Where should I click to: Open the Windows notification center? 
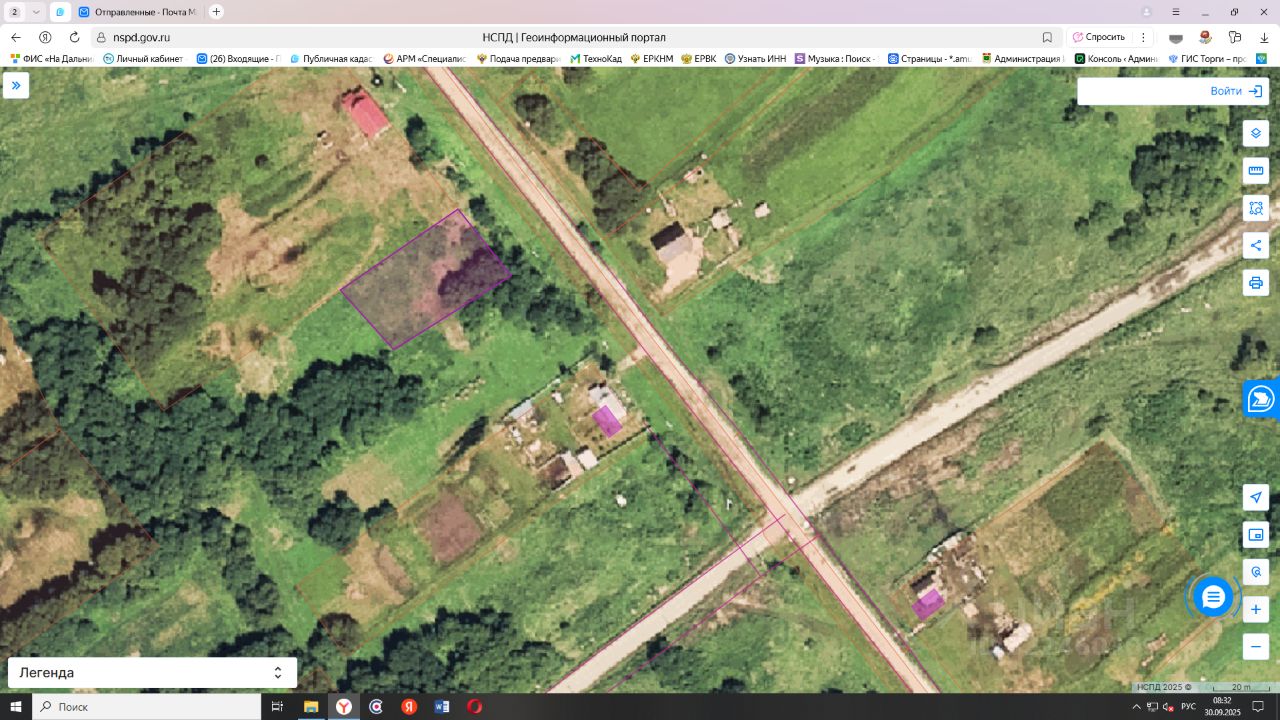point(1260,707)
